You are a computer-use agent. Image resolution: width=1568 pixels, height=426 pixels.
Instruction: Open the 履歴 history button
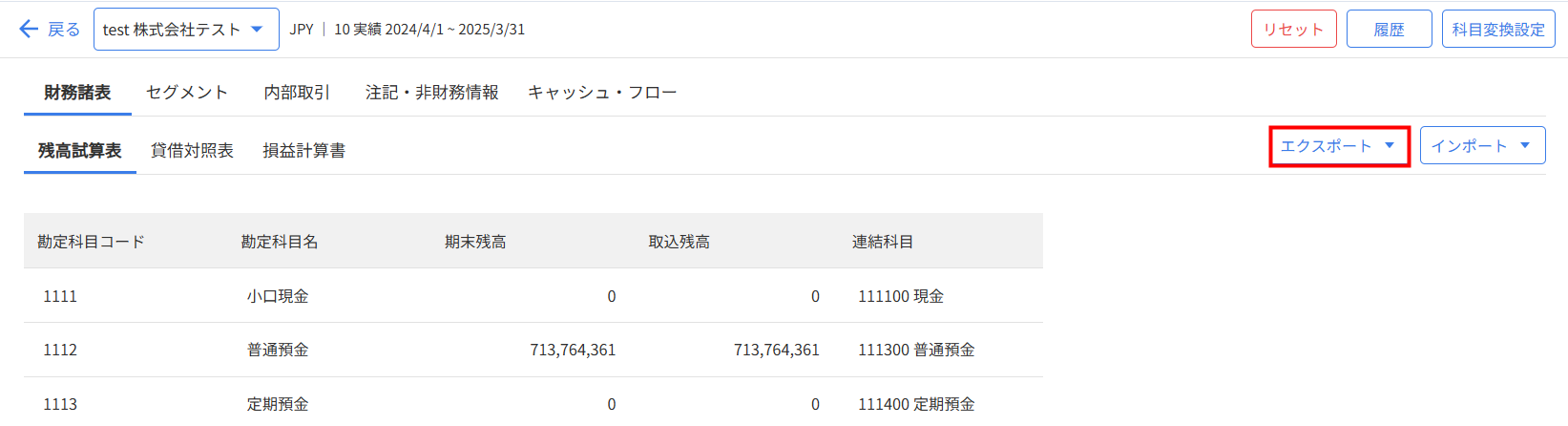(x=1389, y=29)
